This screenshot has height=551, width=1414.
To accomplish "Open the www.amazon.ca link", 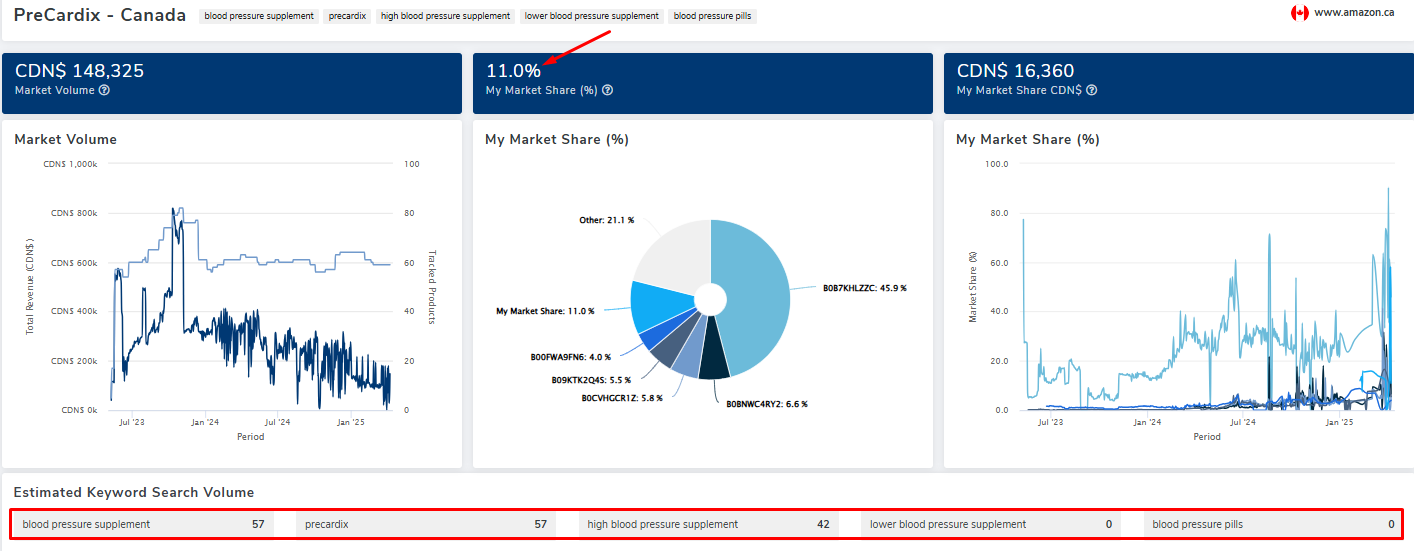I will point(1354,13).
